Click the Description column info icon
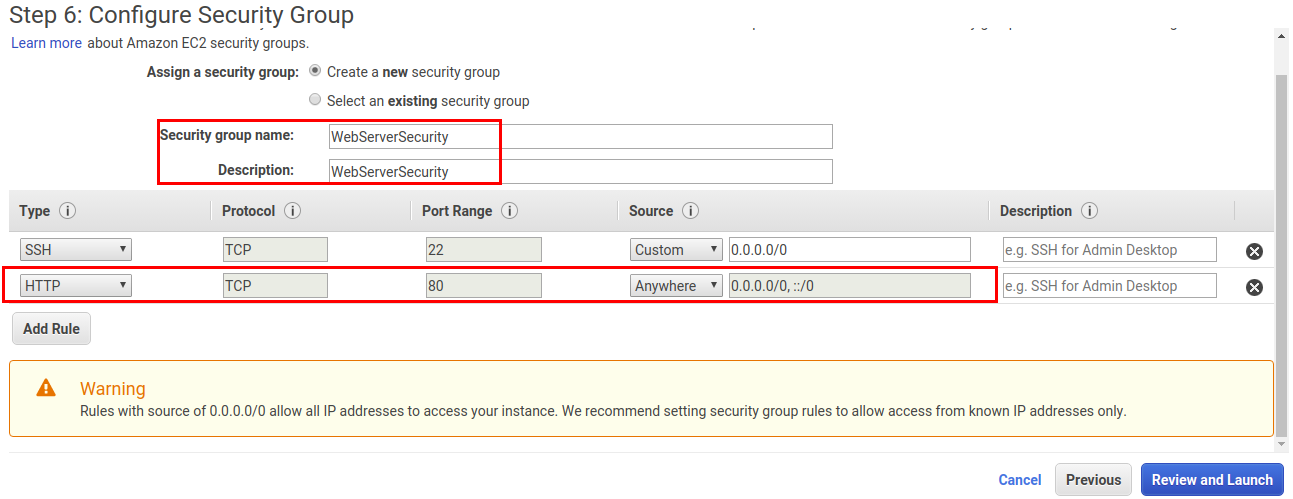This screenshot has width=1293, height=499. (1089, 212)
